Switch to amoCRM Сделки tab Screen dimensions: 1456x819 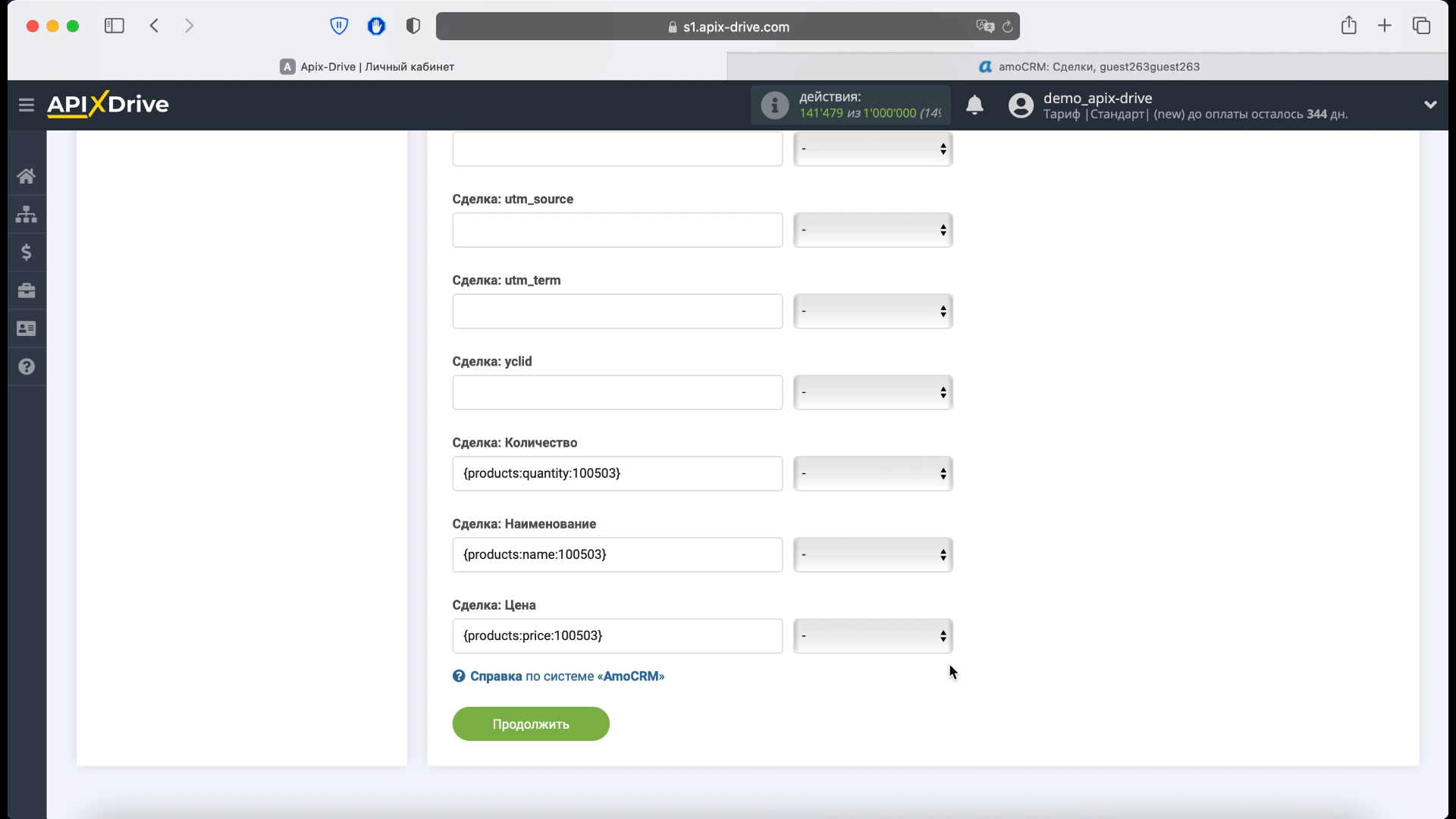pos(1088,67)
